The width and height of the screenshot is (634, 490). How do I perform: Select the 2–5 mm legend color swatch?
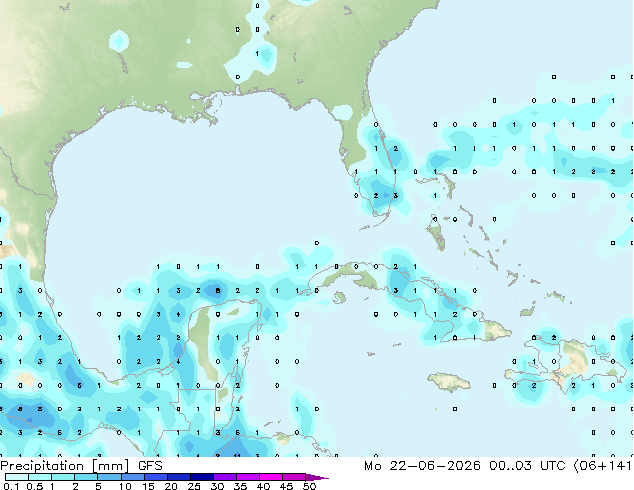(x=86, y=477)
